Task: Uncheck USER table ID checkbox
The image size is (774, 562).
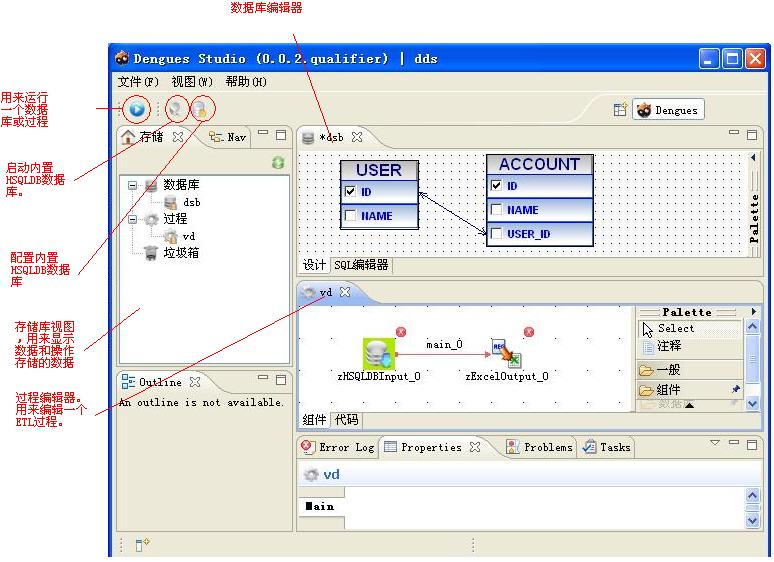Action: [x=350, y=191]
